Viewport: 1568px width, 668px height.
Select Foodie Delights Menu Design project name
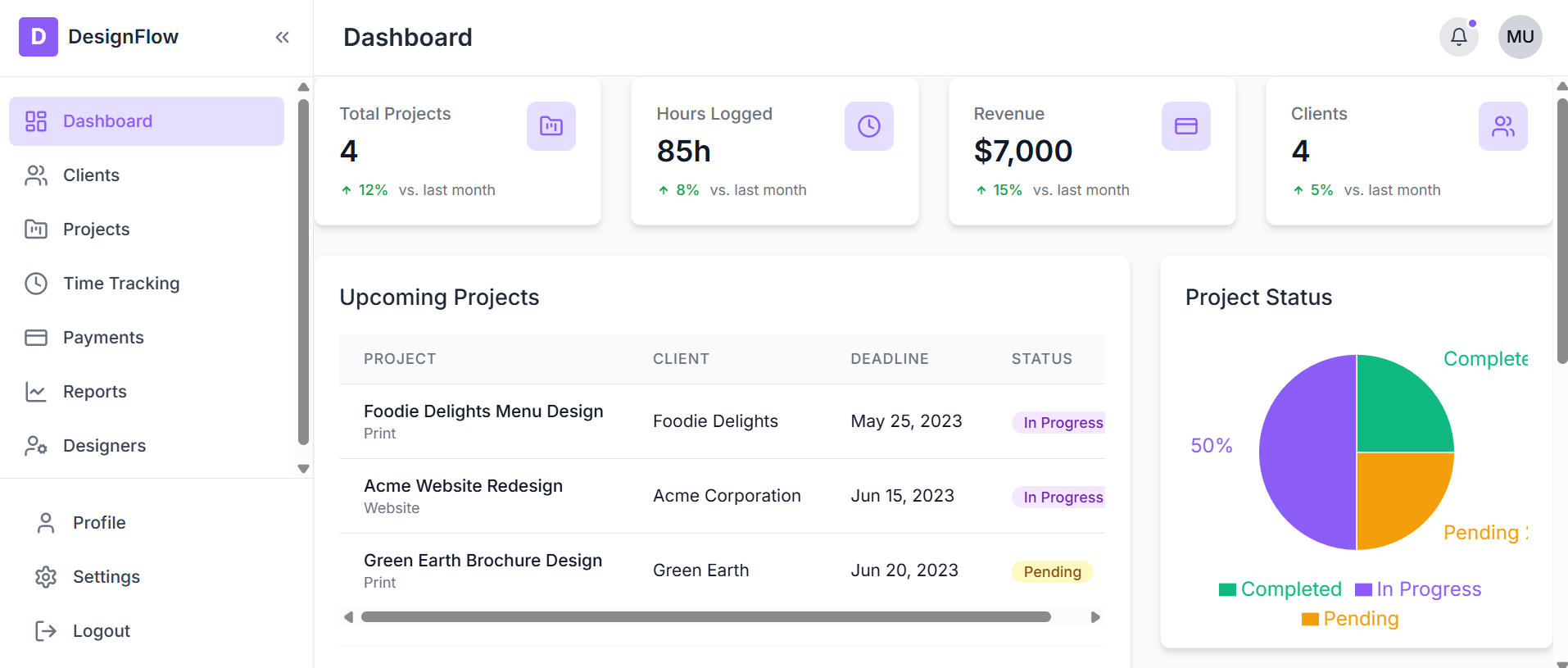pyautogui.click(x=483, y=411)
